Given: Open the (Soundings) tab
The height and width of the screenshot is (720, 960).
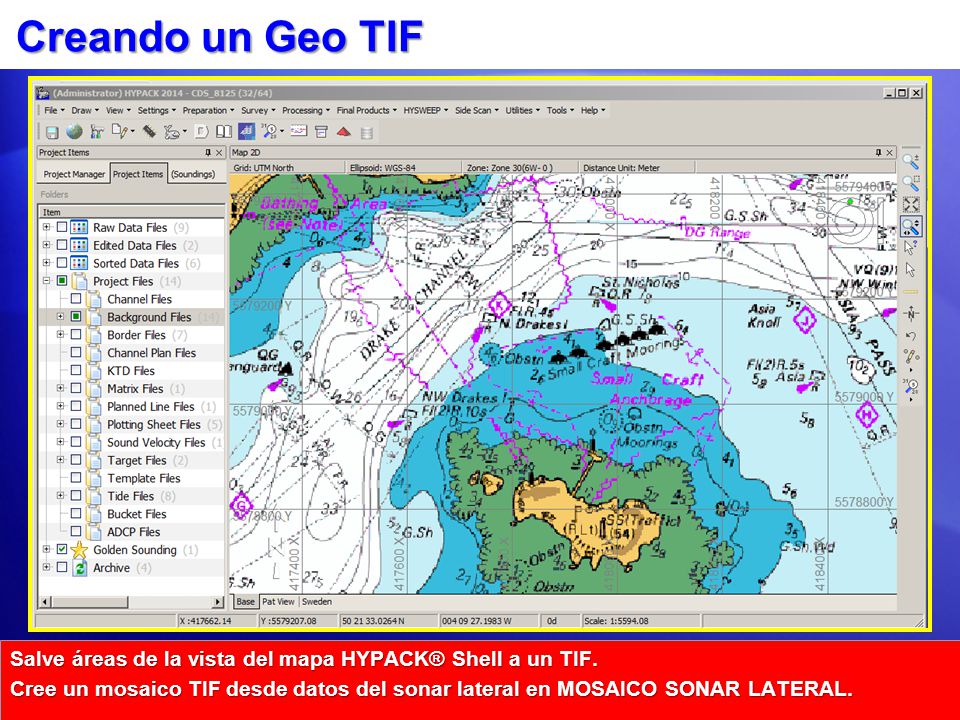Looking at the screenshot, I should click(x=193, y=174).
